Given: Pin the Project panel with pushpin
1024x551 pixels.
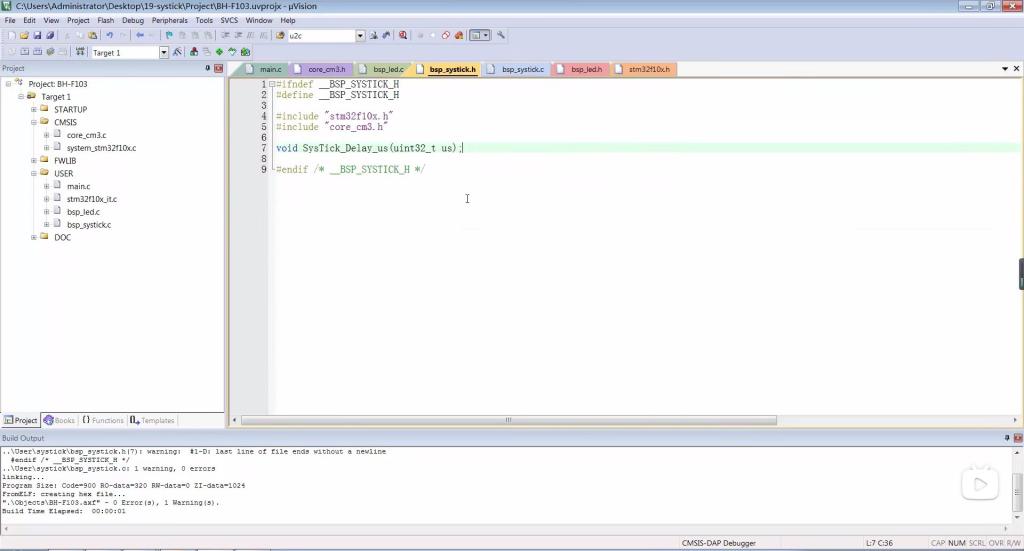Looking at the screenshot, I should [x=208, y=68].
